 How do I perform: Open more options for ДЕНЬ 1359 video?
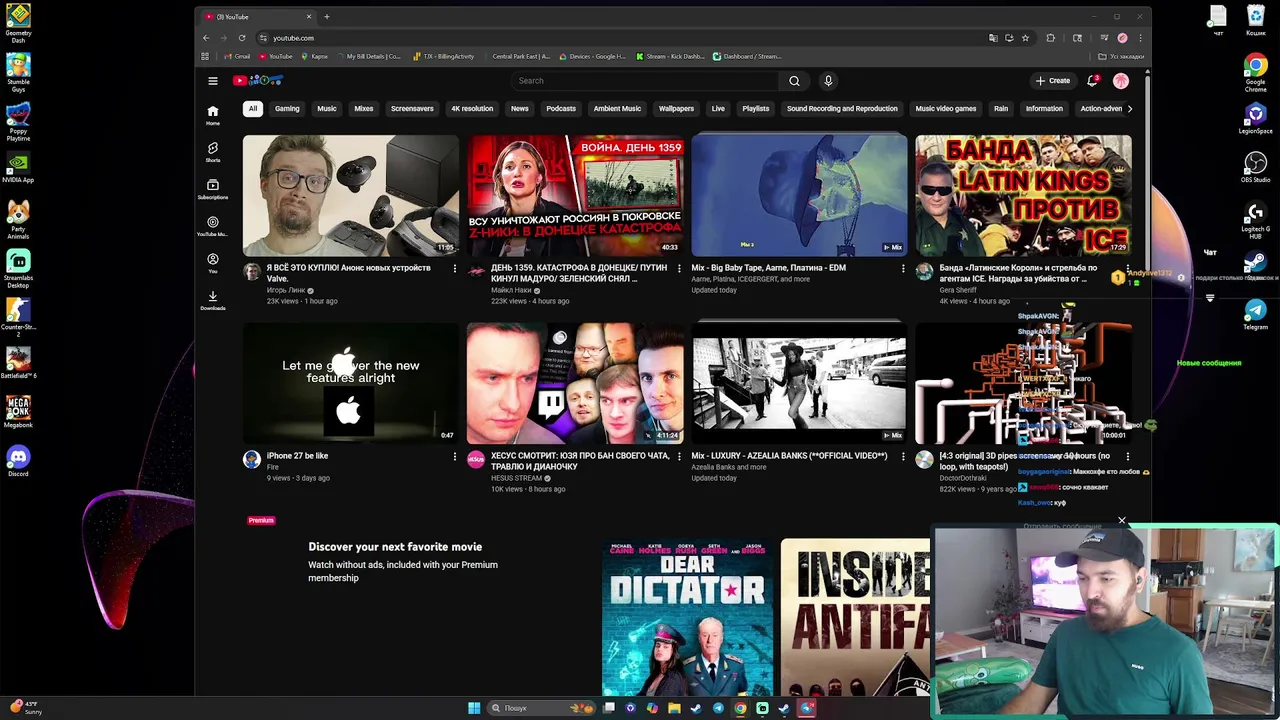pyautogui.click(x=679, y=268)
